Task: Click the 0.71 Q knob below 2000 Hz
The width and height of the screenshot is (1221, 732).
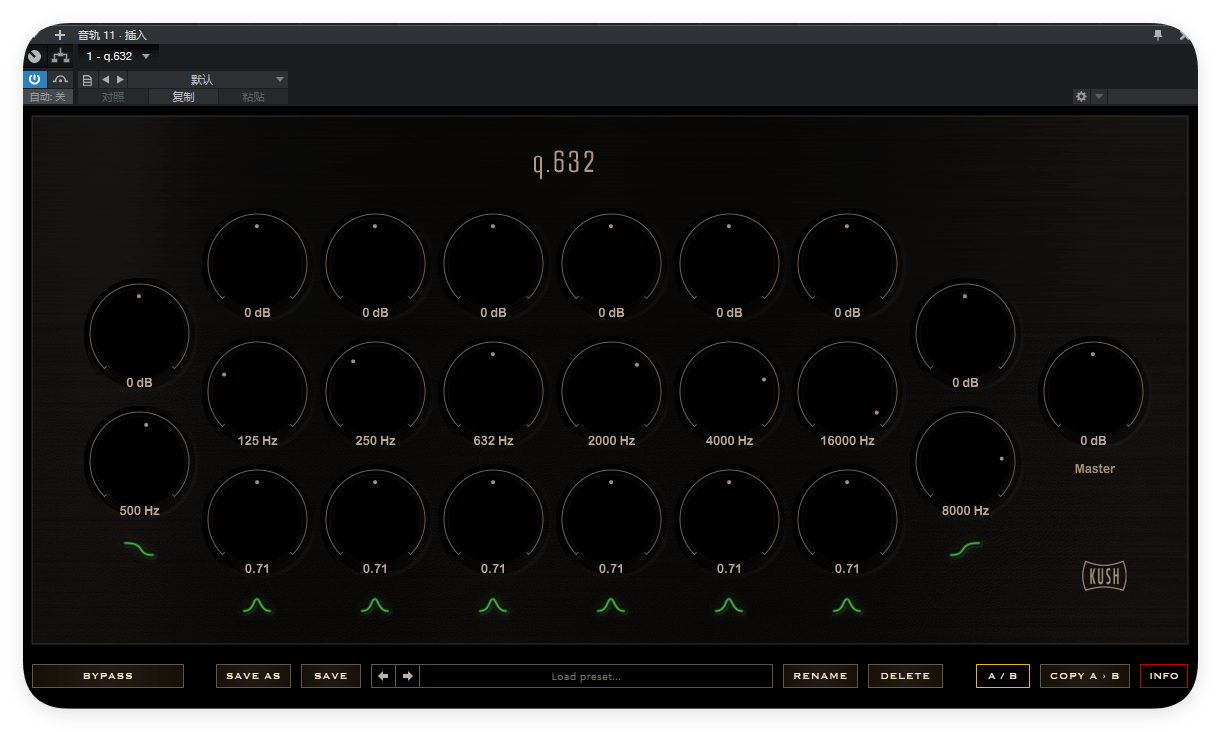Action: 611,518
